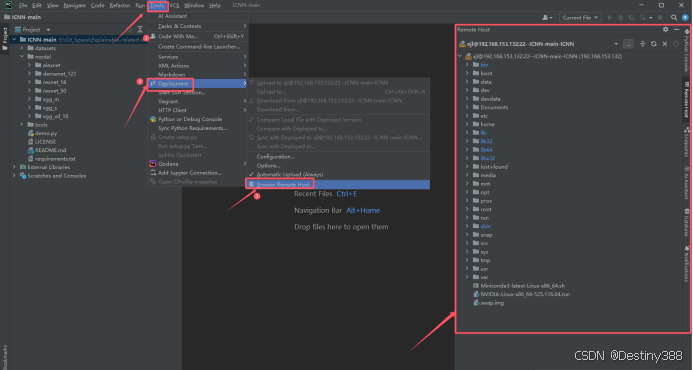Click ICNN-main breadcrumb in navigation bar
Viewport: 693px width, 370px height.
pyautogui.click(x=26, y=17)
